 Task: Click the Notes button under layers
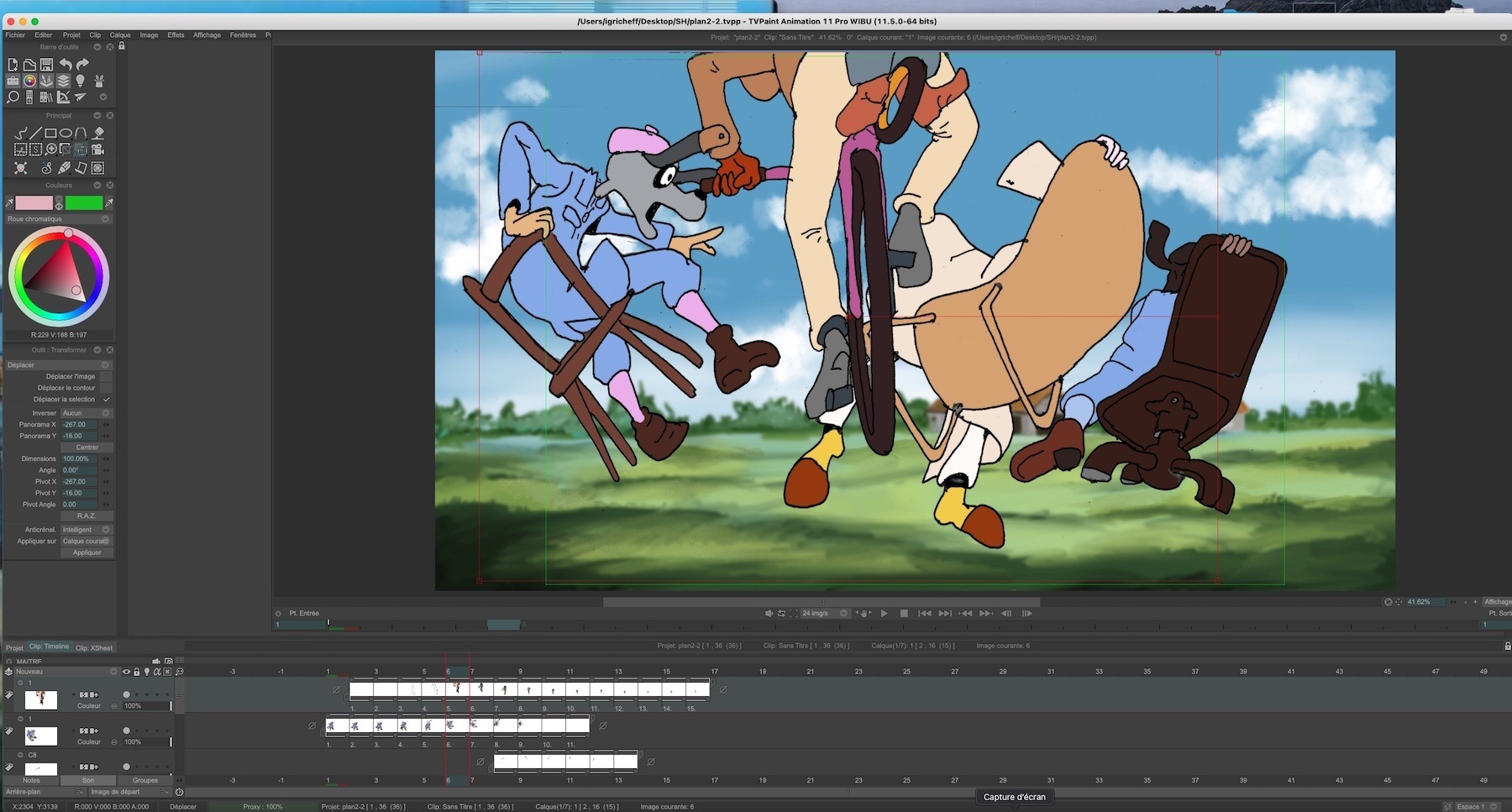click(x=31, y=781)
